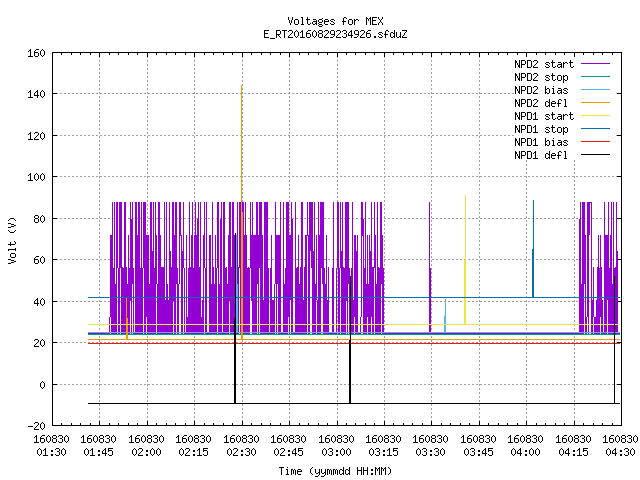Click the x-axis tick label 02:30

point(241,452)
